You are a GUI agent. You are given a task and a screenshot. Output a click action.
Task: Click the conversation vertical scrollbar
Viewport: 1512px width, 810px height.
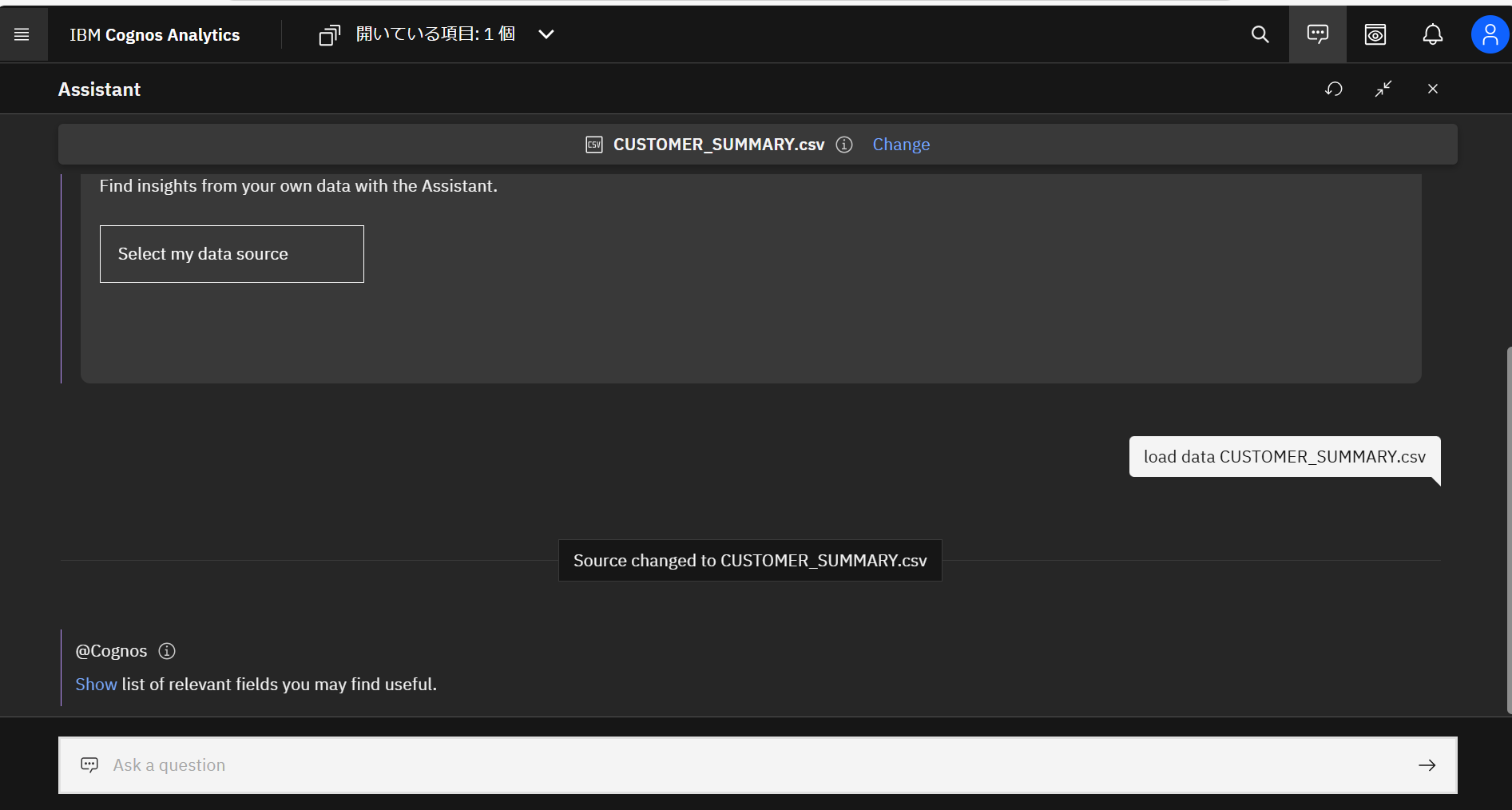click(x=1509, y=529)
